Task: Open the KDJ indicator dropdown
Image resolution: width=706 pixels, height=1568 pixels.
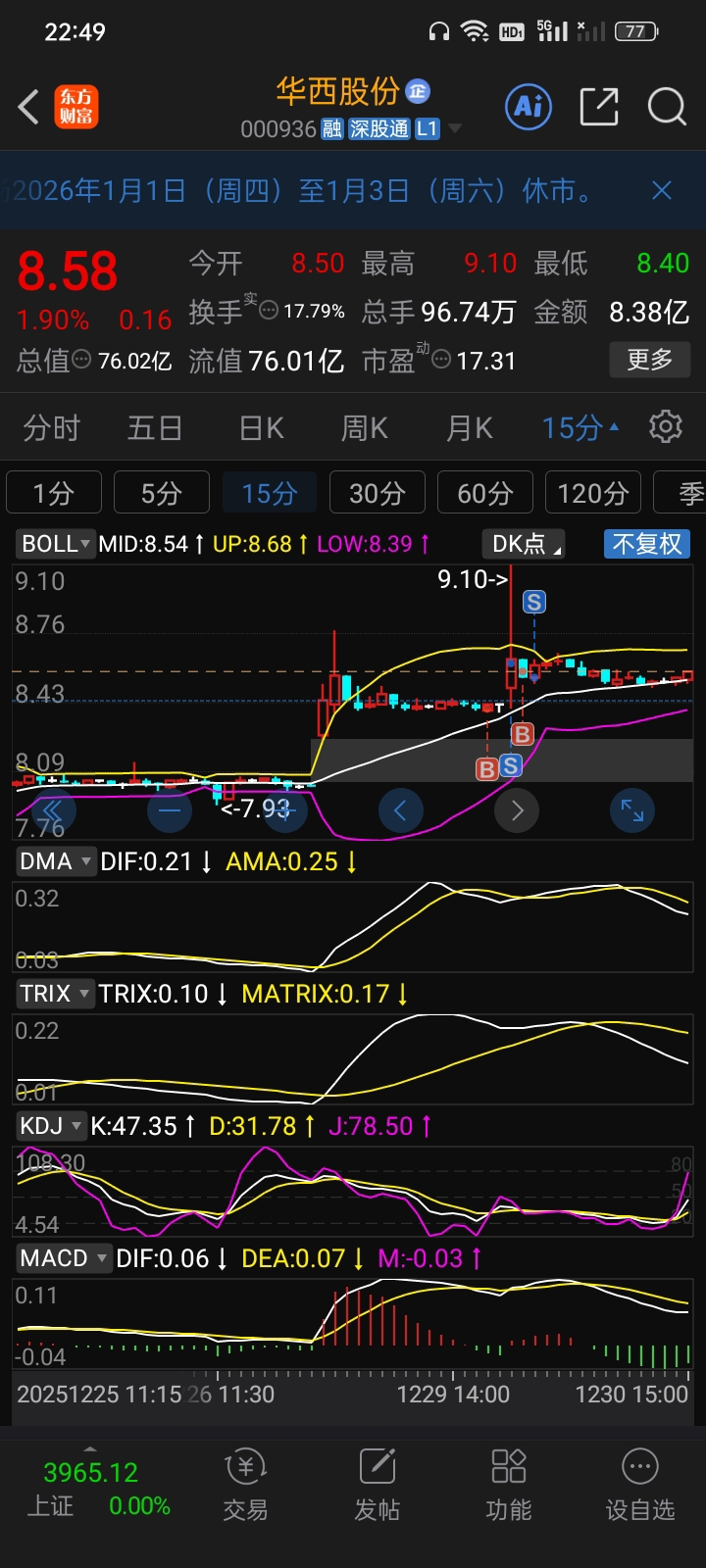Action: 50,1126
